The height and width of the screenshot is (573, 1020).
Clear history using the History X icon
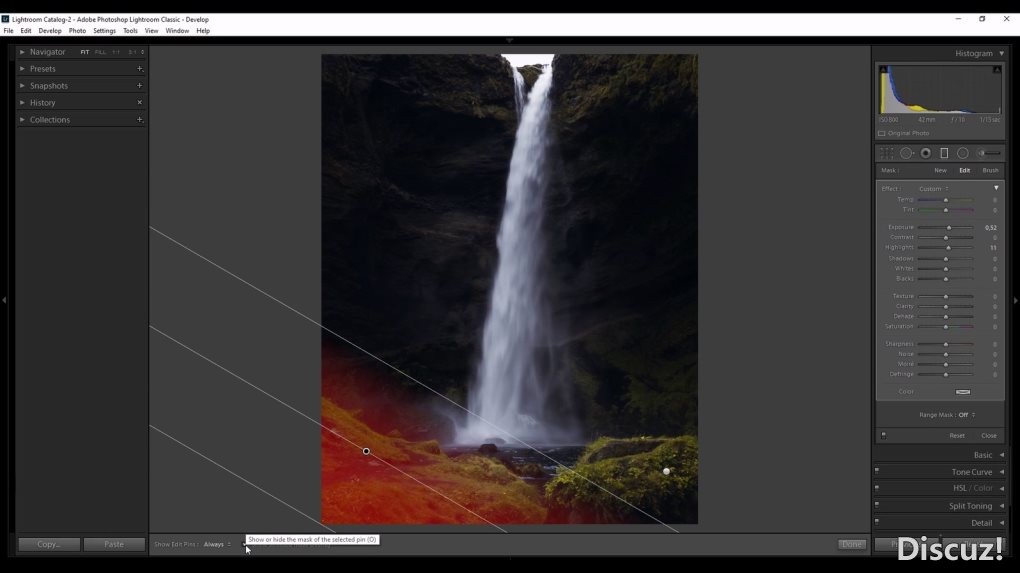click(x=139, y=103)
